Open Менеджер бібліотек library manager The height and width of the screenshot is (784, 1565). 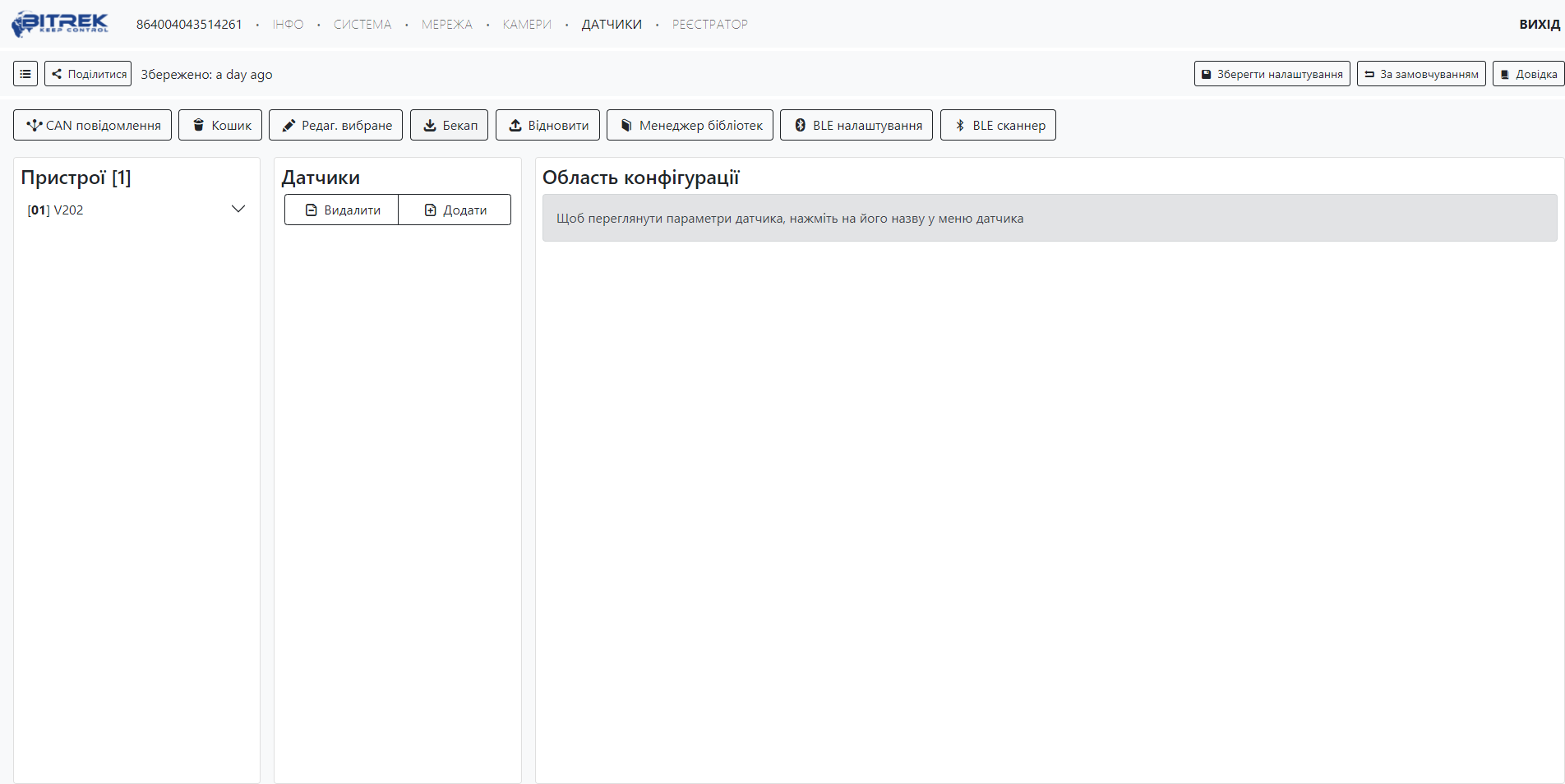coord(690,125)
